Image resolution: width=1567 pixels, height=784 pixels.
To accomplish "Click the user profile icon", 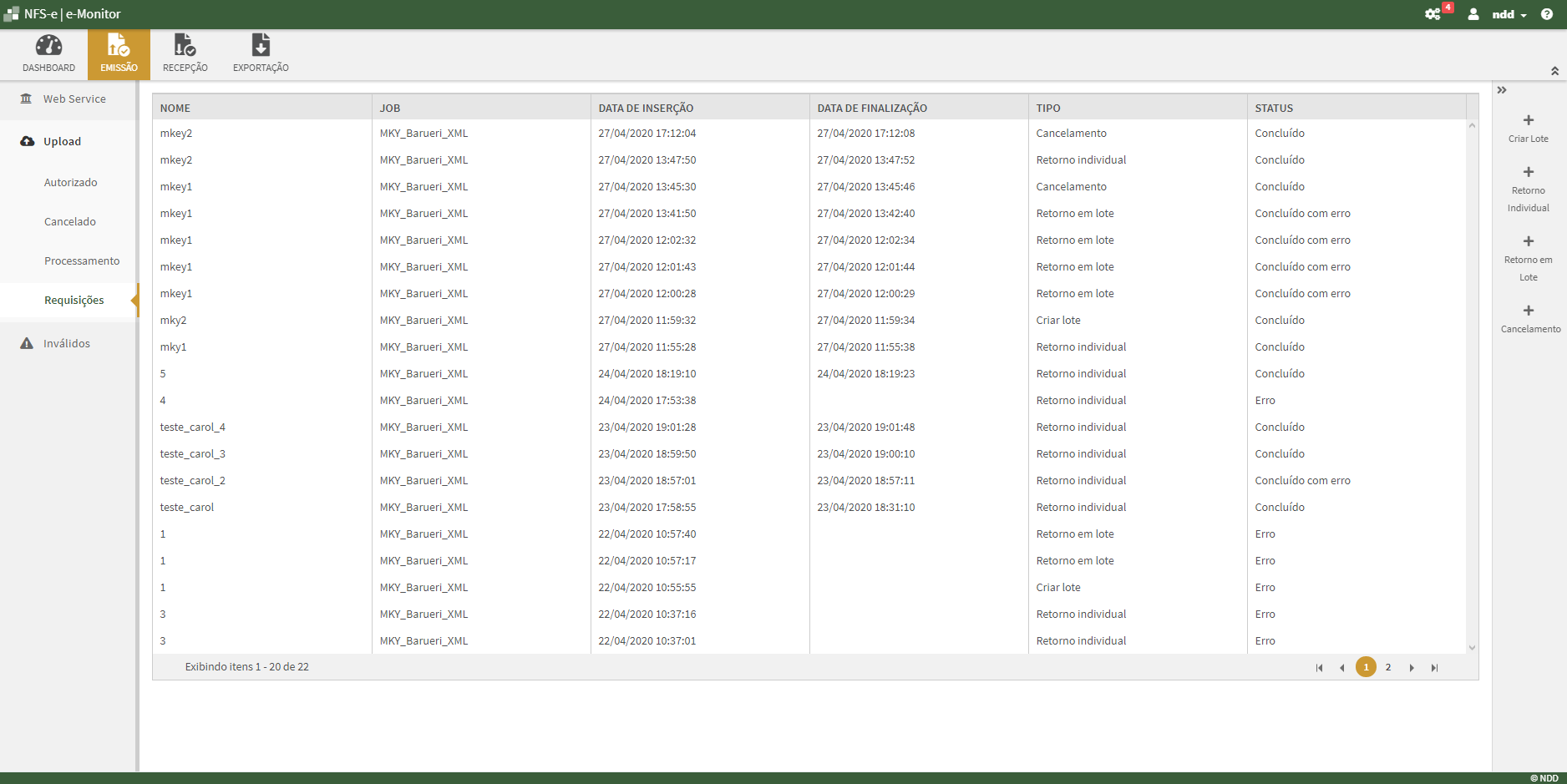I will (x=1473, y=14).
